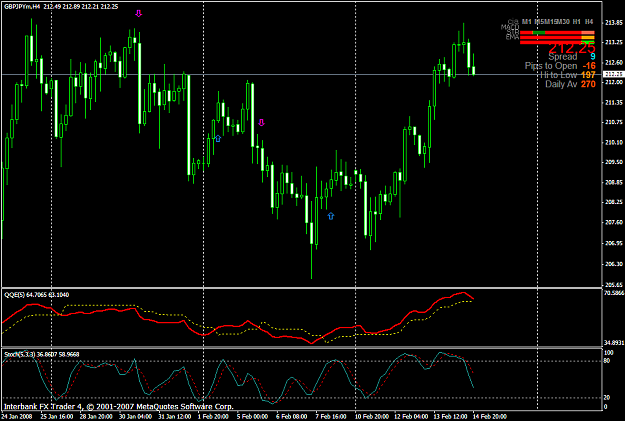Click the large red 212.25 price readout
Screen dimensions: 625x421
pos(572,48)
